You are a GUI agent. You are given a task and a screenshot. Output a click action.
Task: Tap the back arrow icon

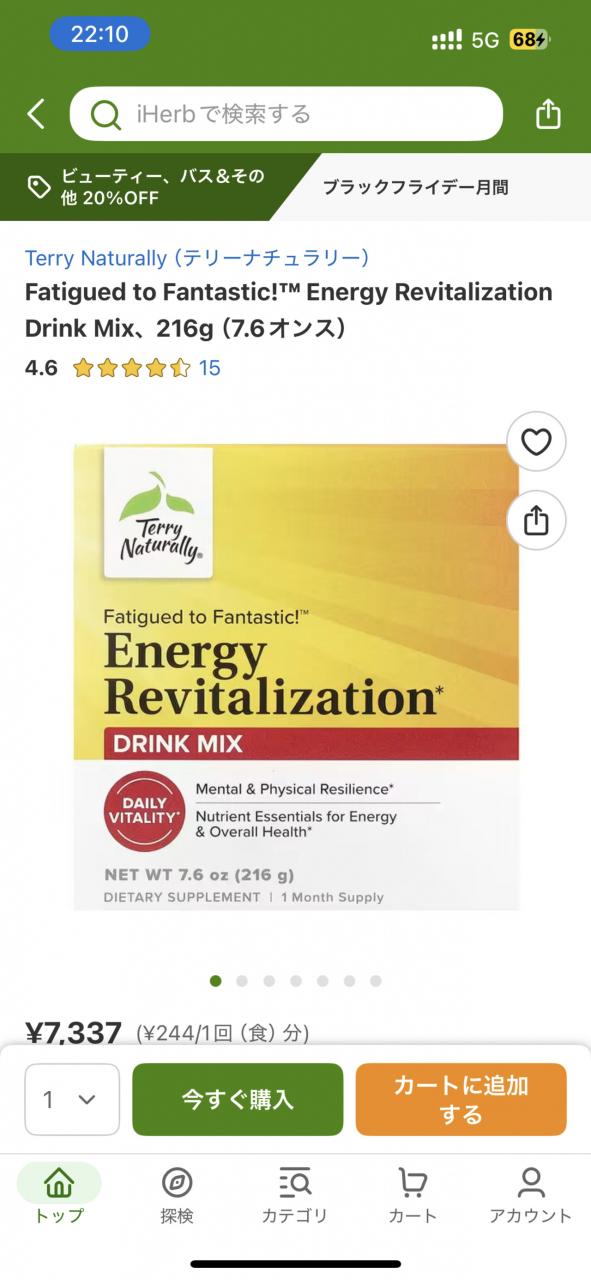click(x=36, y=114)
